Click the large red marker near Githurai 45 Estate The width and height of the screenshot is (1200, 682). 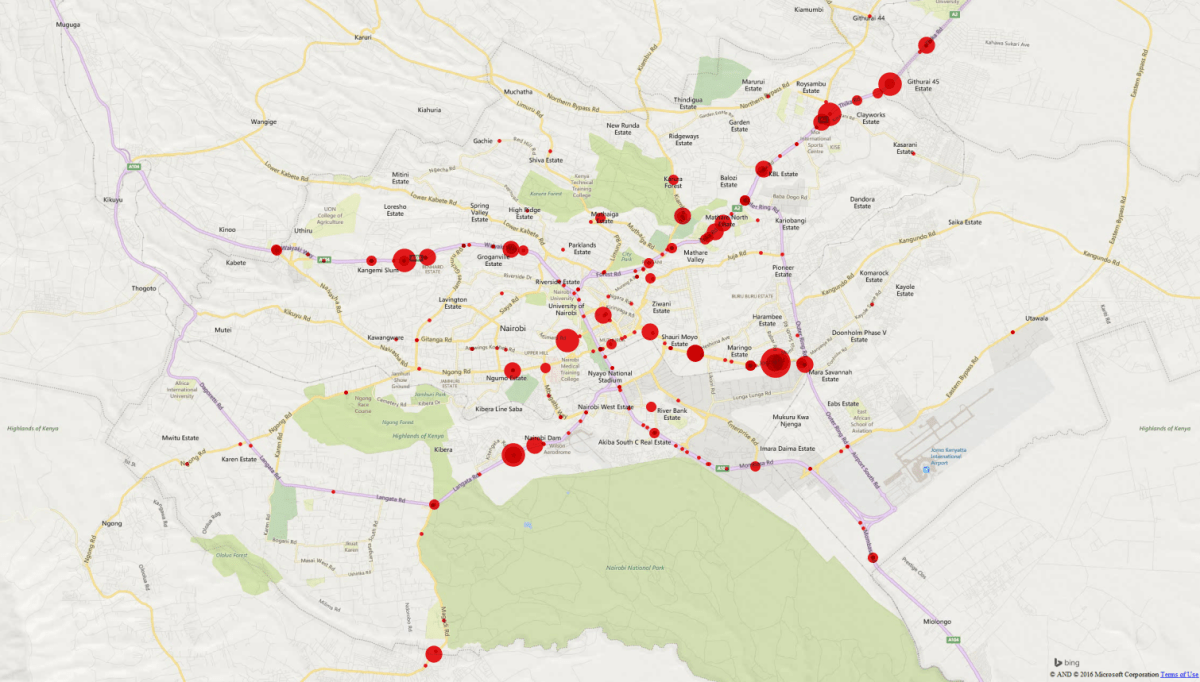pos(890,84)
